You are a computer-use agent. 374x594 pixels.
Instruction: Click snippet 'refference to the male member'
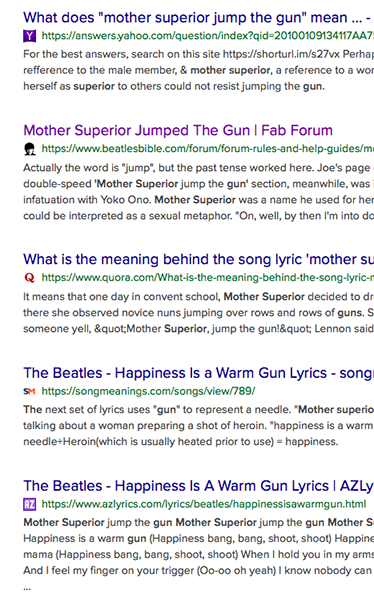[100, 70]
